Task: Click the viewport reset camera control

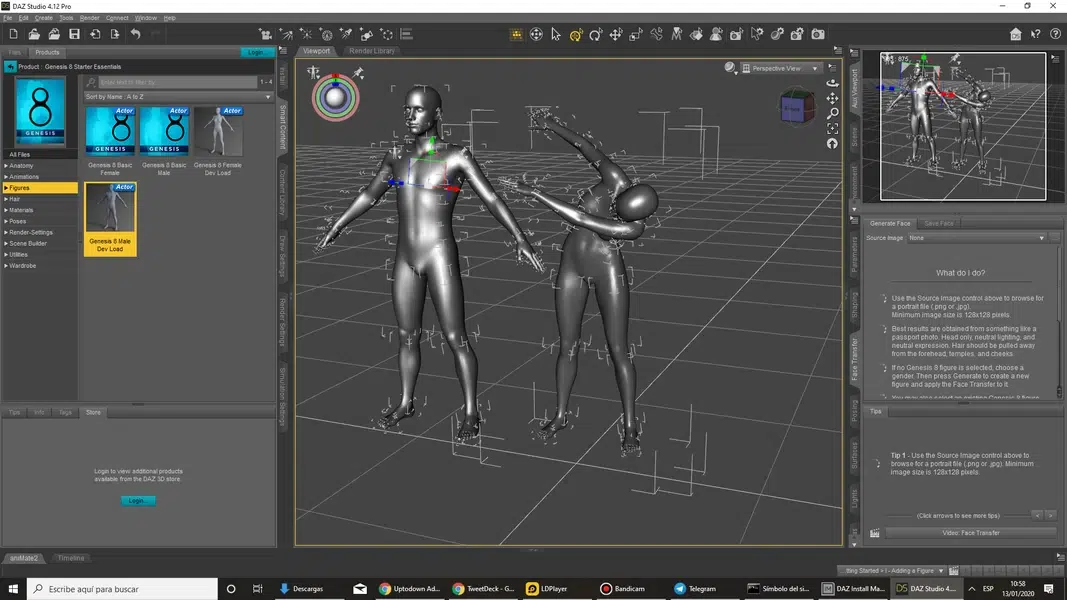Action: (832, 144)
